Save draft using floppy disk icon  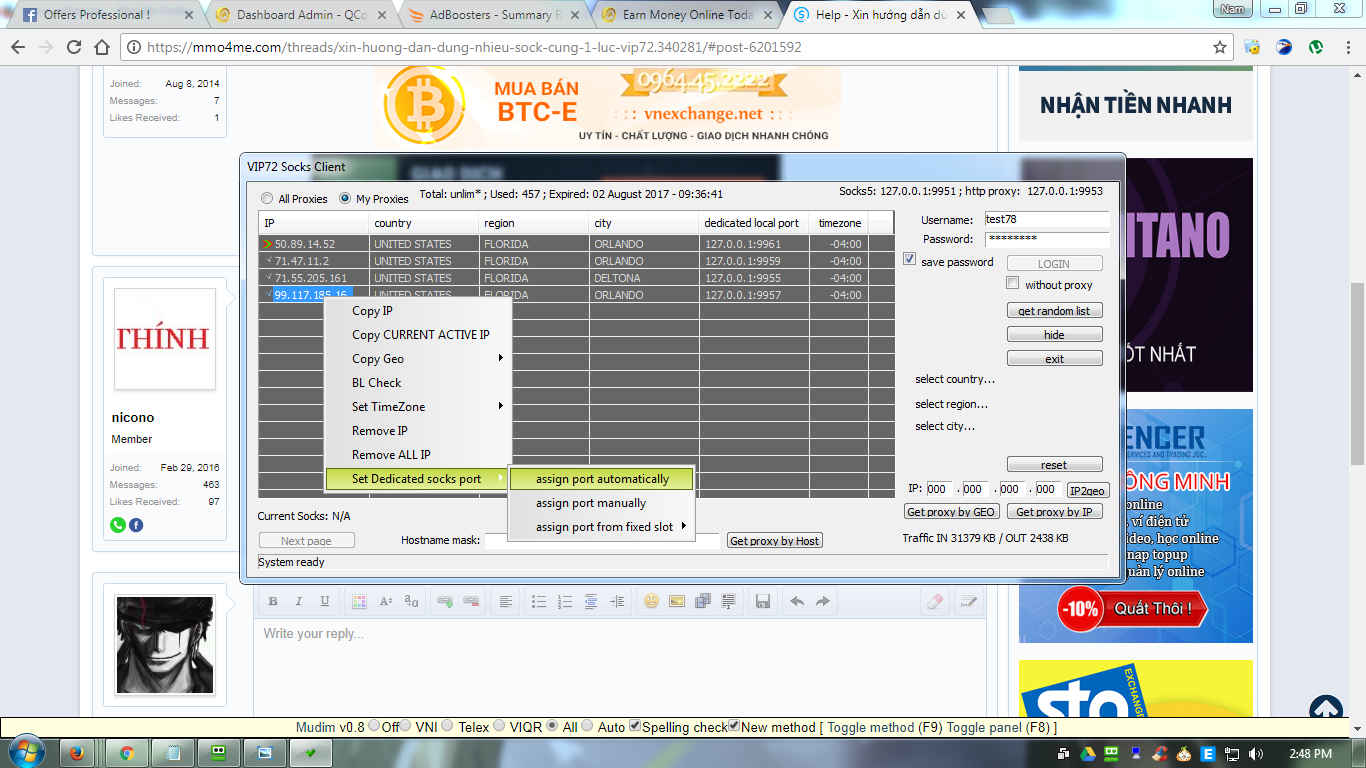point(763,601)
